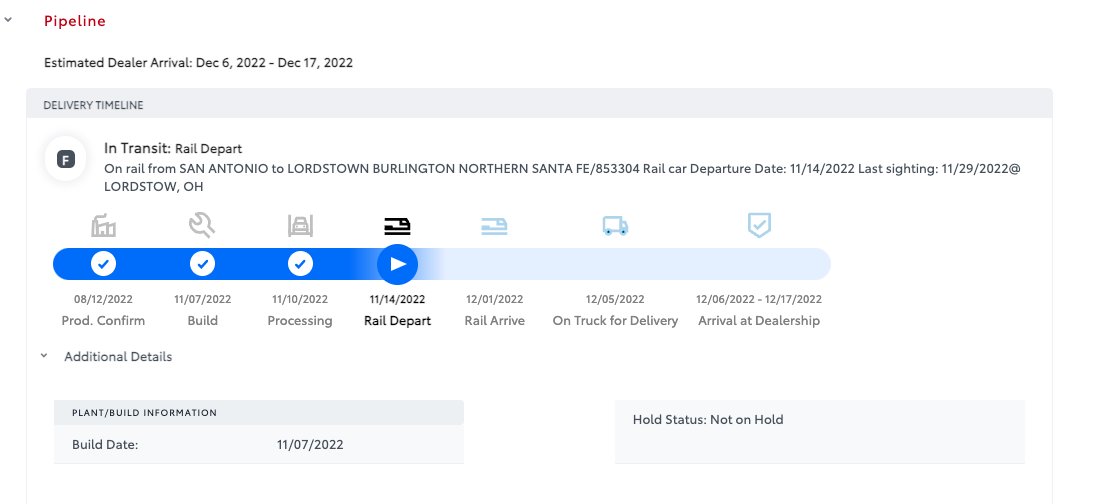Click the F status badge icon
The width and height of the screenshot is (1093, 504).
coord(66,160)
